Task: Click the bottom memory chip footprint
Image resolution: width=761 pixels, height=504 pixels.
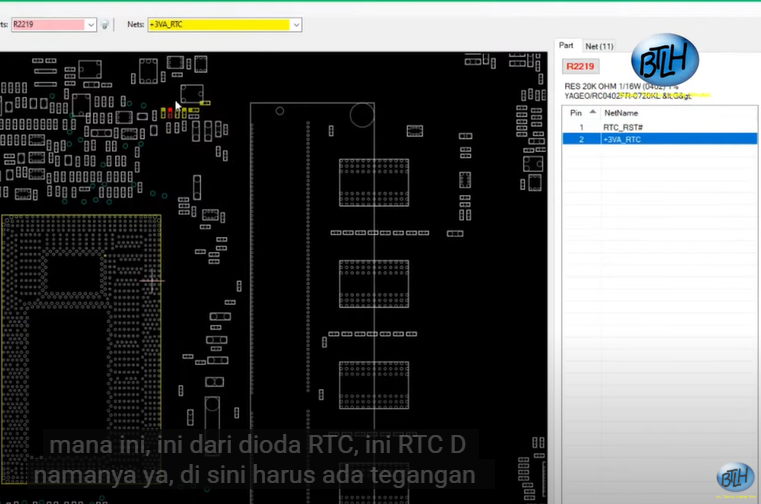Action: (374, 385)
